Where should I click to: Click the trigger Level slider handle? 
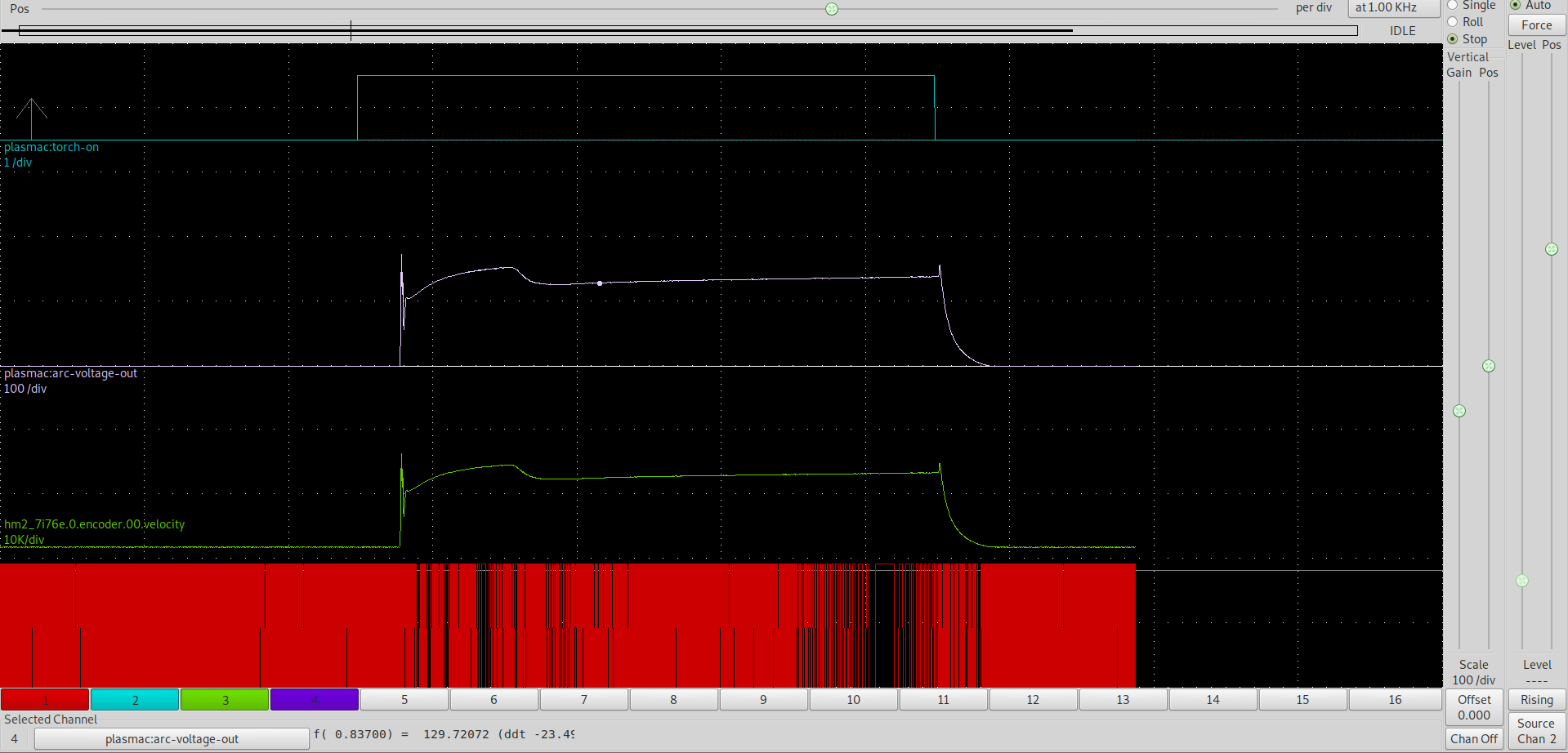pyautogui.click(x=1522, y=581)
